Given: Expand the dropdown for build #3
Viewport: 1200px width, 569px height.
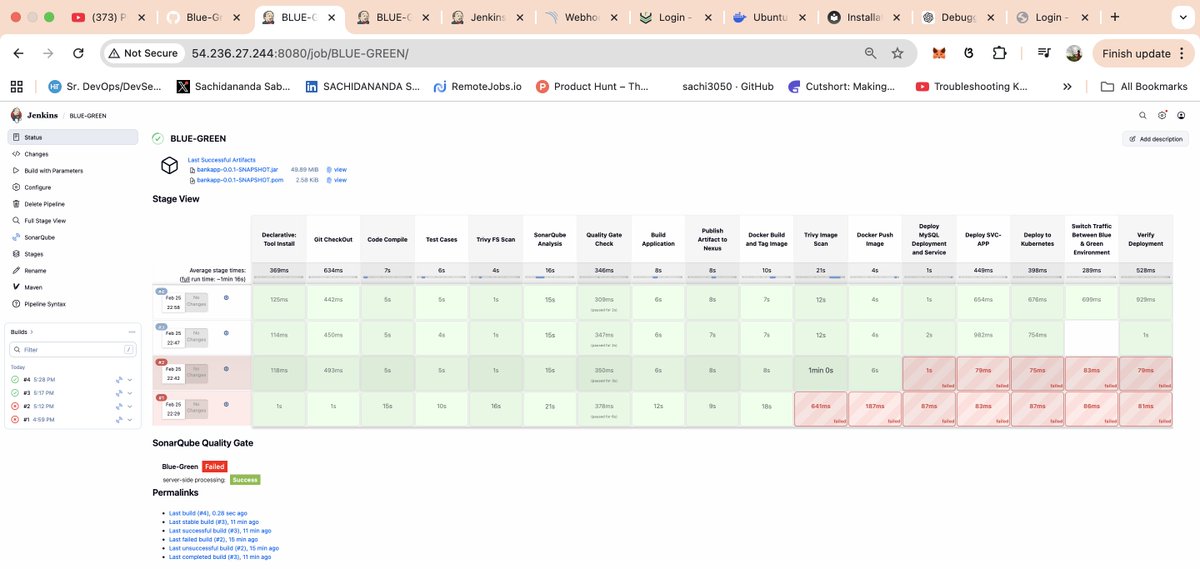Looking at the screenshot, I should click(130, 393).
